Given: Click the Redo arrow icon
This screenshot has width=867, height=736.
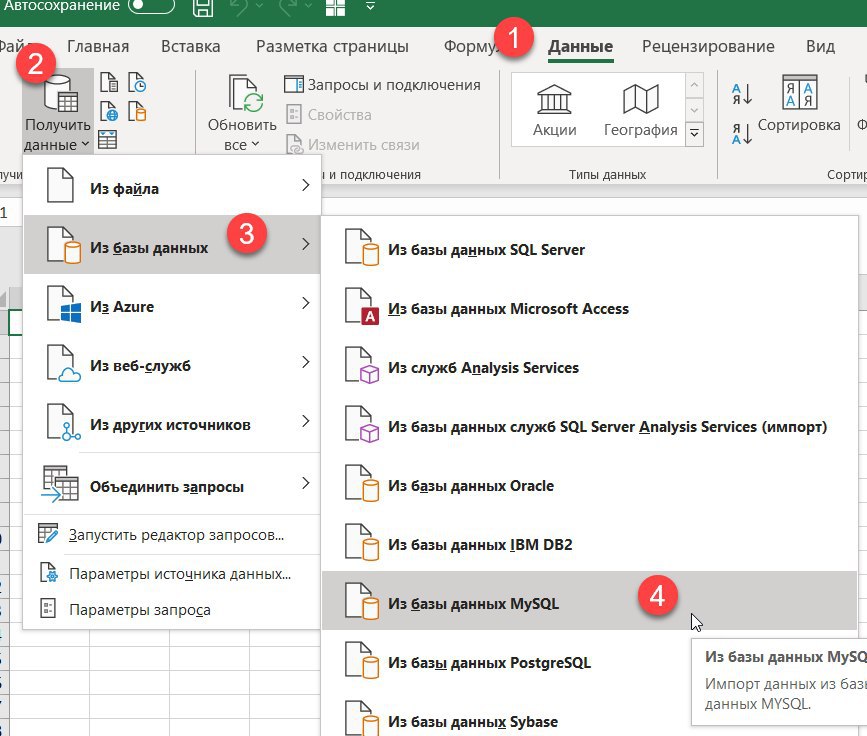Looking at the screenshot, I should coord(289,6).
